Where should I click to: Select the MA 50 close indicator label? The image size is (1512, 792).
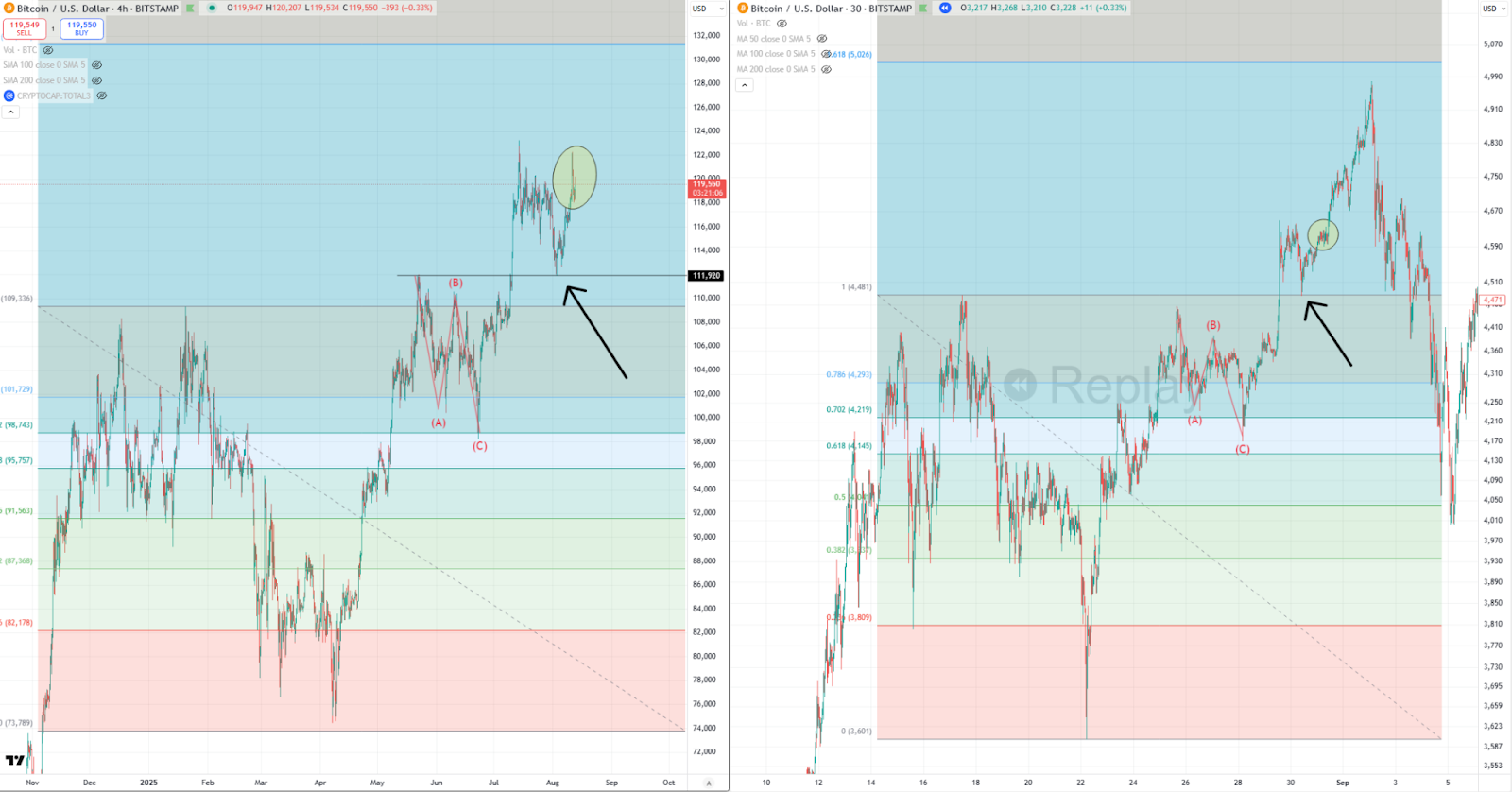point(774,39)
